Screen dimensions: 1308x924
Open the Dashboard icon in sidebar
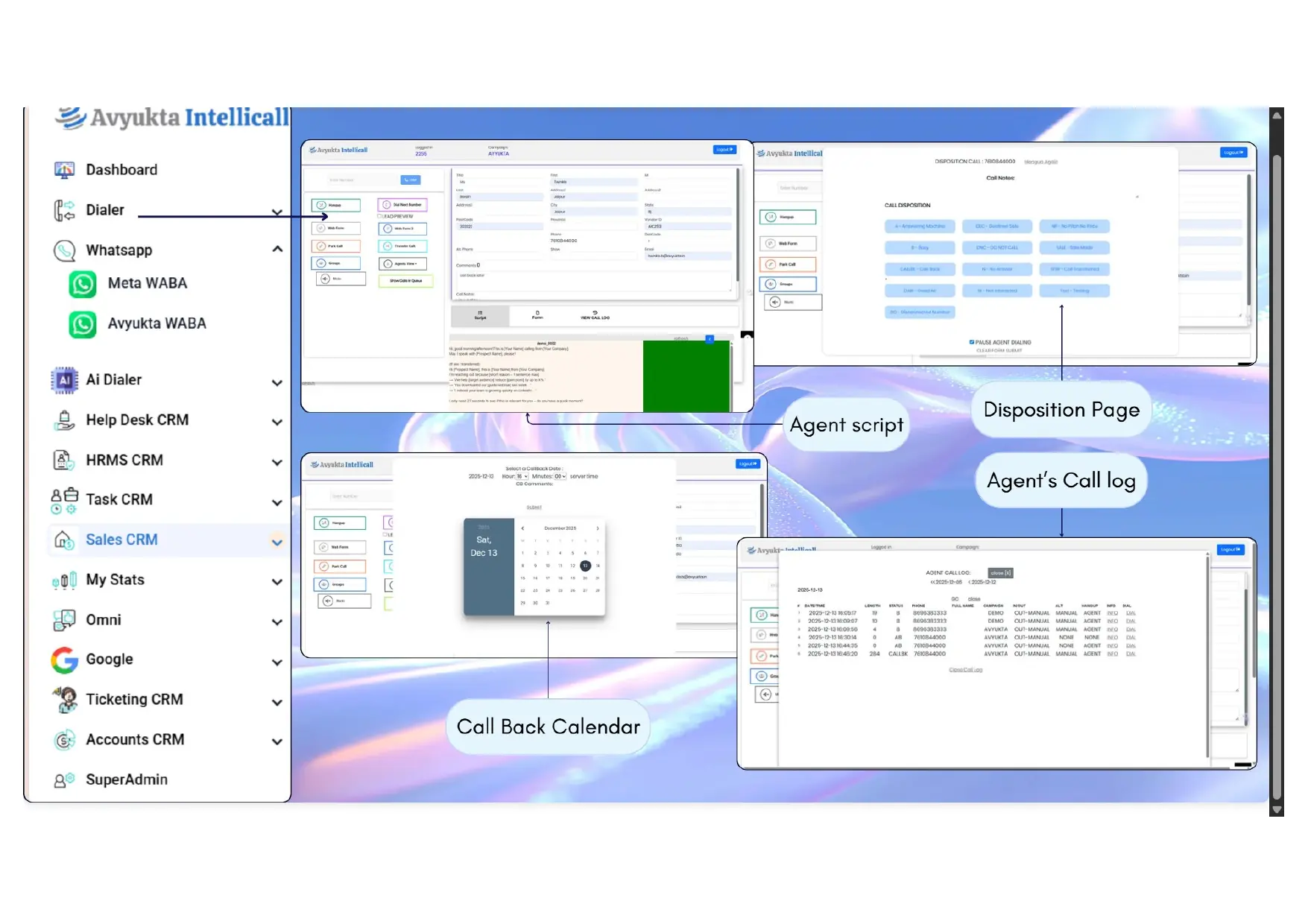(x=64, y=170)
